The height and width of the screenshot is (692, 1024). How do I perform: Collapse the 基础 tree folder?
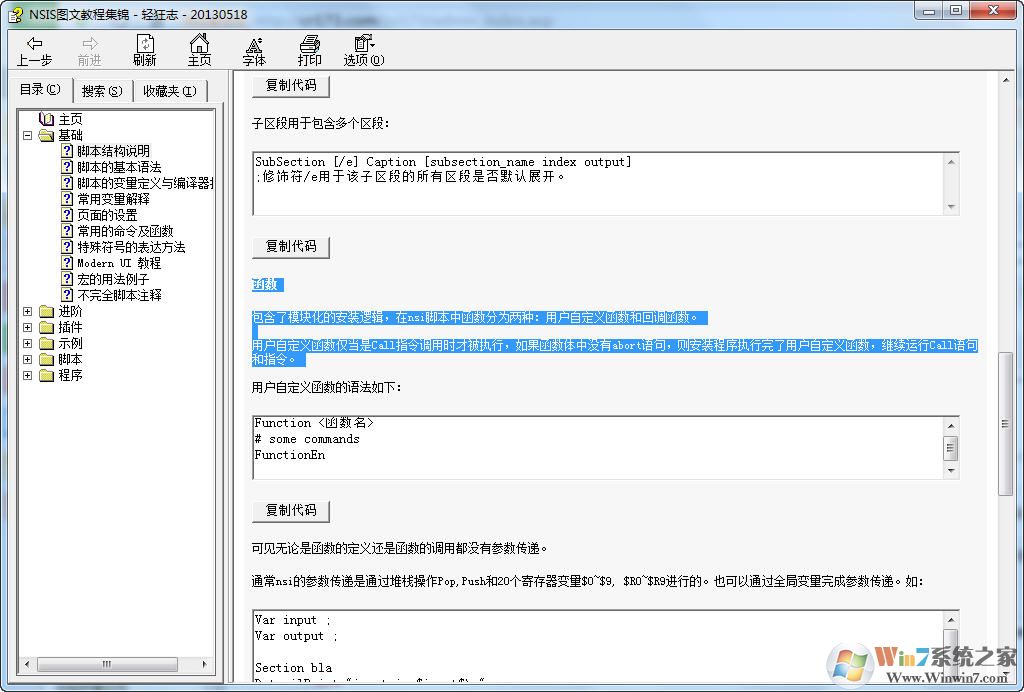click(x=28, y=135)
